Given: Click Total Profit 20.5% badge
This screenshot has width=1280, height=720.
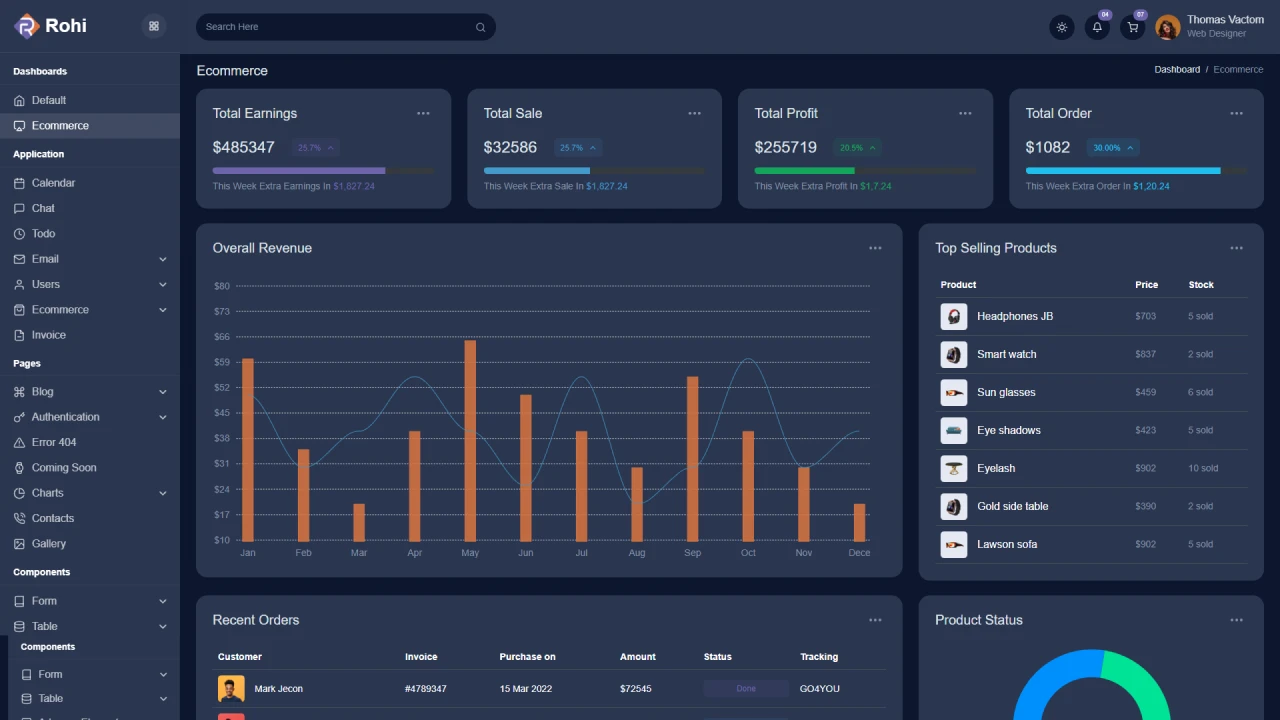Looking at the screenshot, I should pos(858,148).
